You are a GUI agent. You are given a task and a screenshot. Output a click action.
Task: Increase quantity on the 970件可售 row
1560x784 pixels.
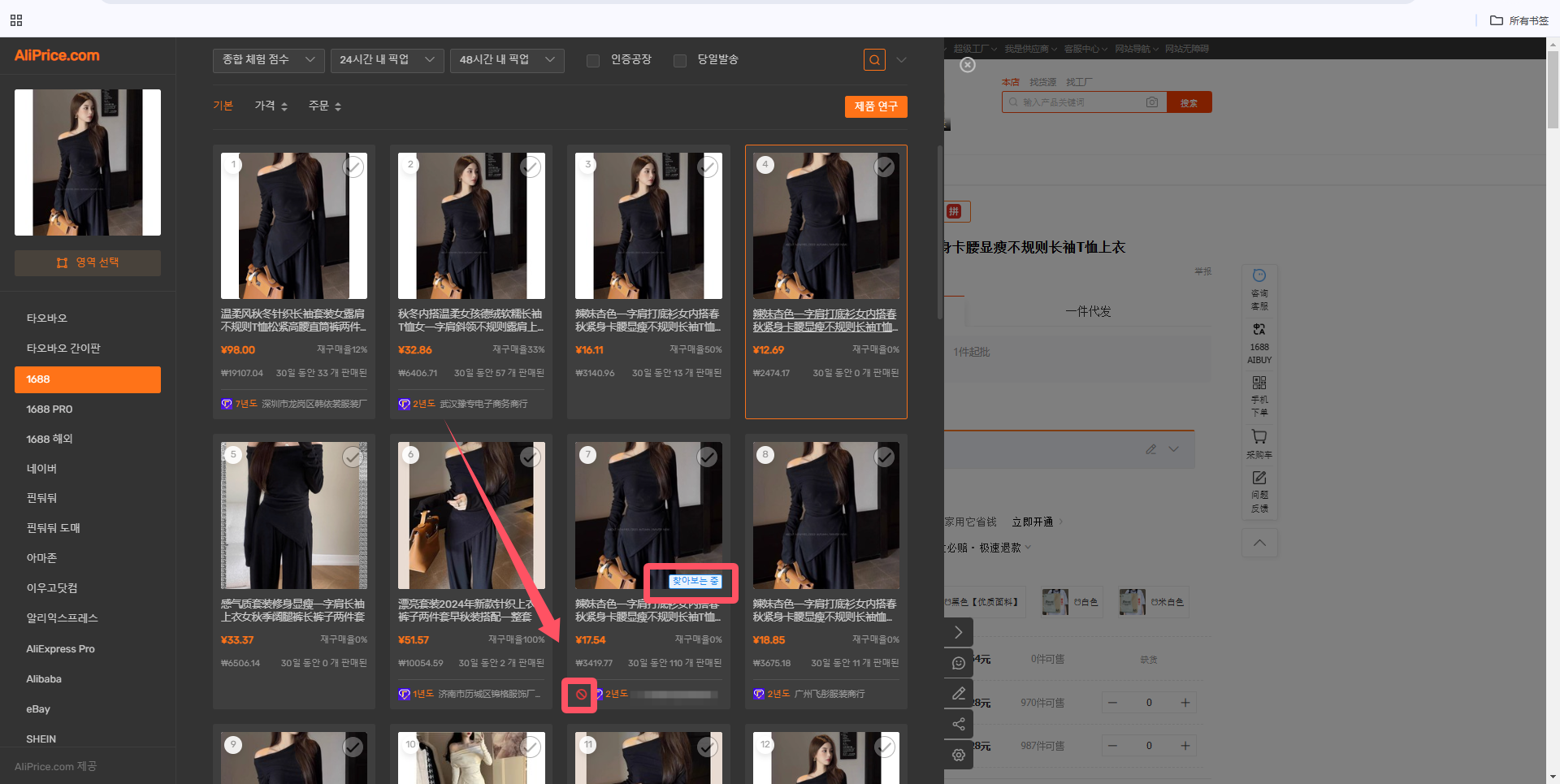[1185, 703]
